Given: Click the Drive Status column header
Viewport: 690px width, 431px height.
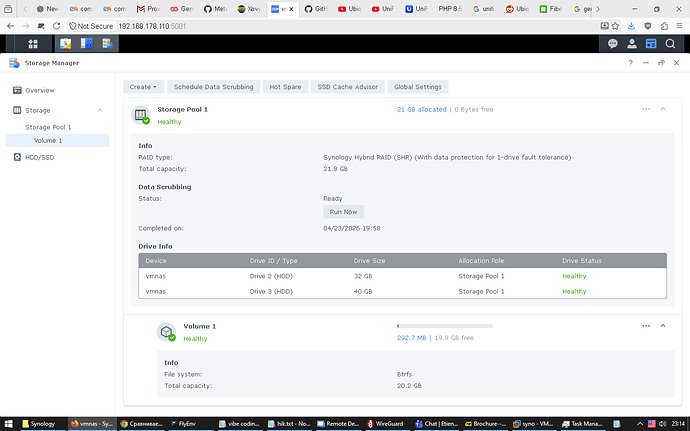Looking at the screenshot, I should (582, 261).
